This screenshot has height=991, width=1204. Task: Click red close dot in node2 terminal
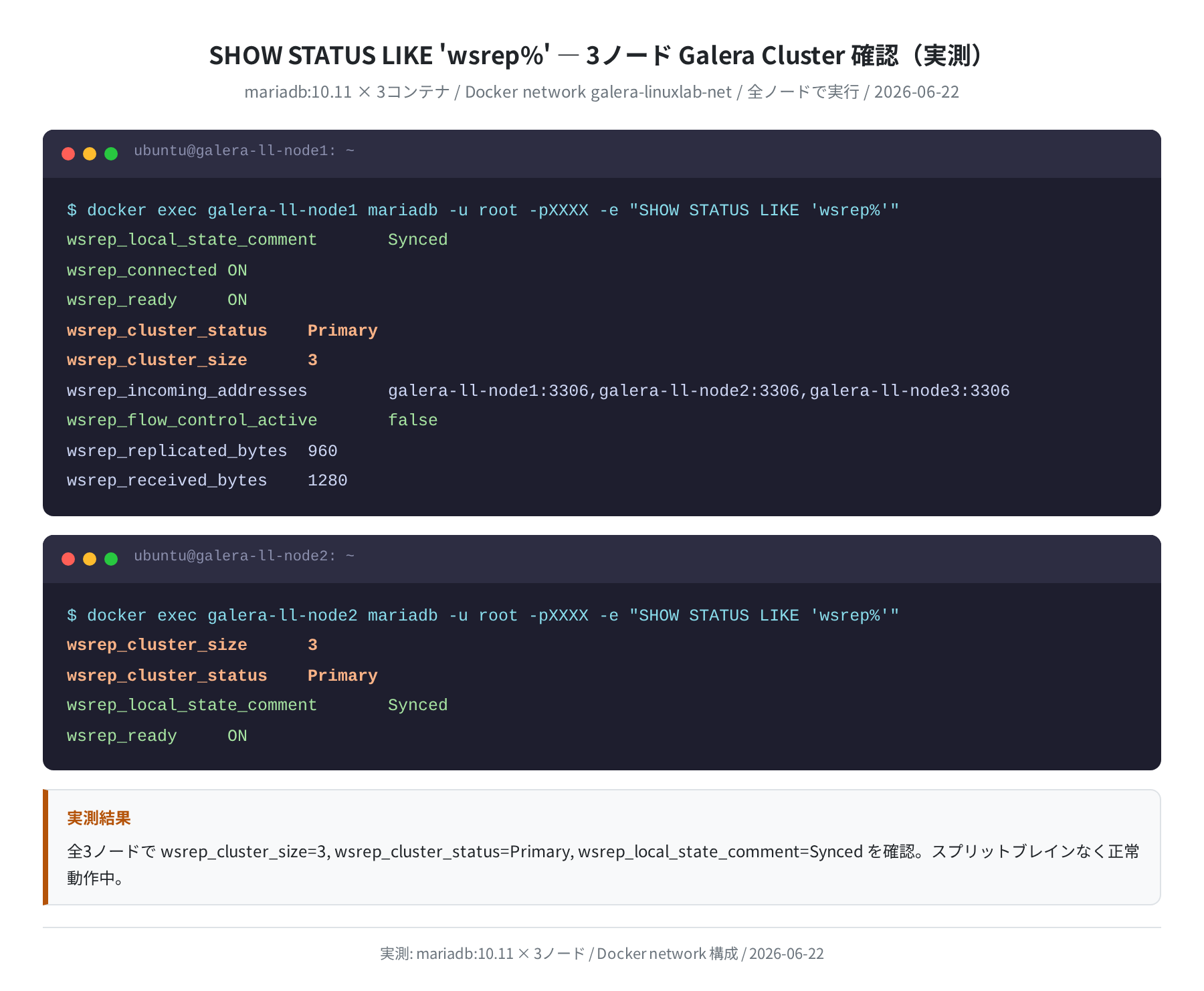[x=68, y=559]
